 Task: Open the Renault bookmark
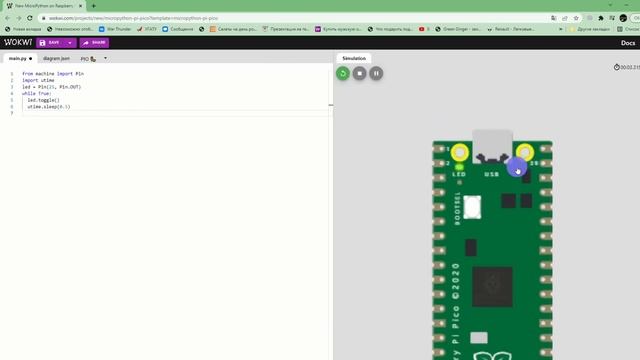tap(511, 29)
